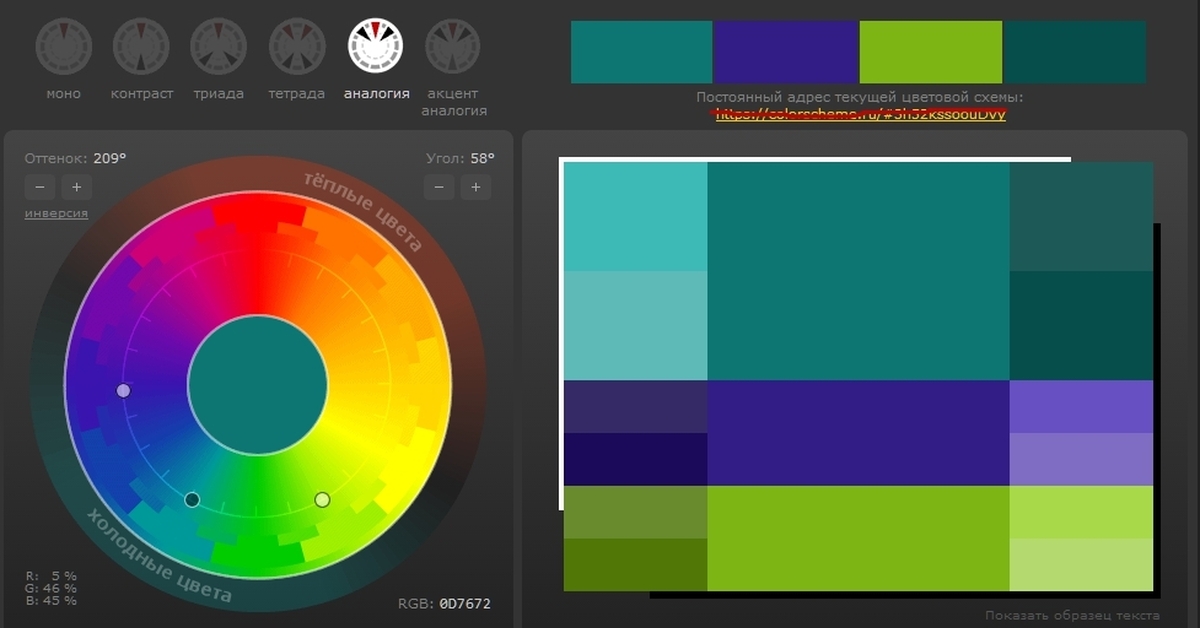Click Показать образец текста link

click(1072, 615)
